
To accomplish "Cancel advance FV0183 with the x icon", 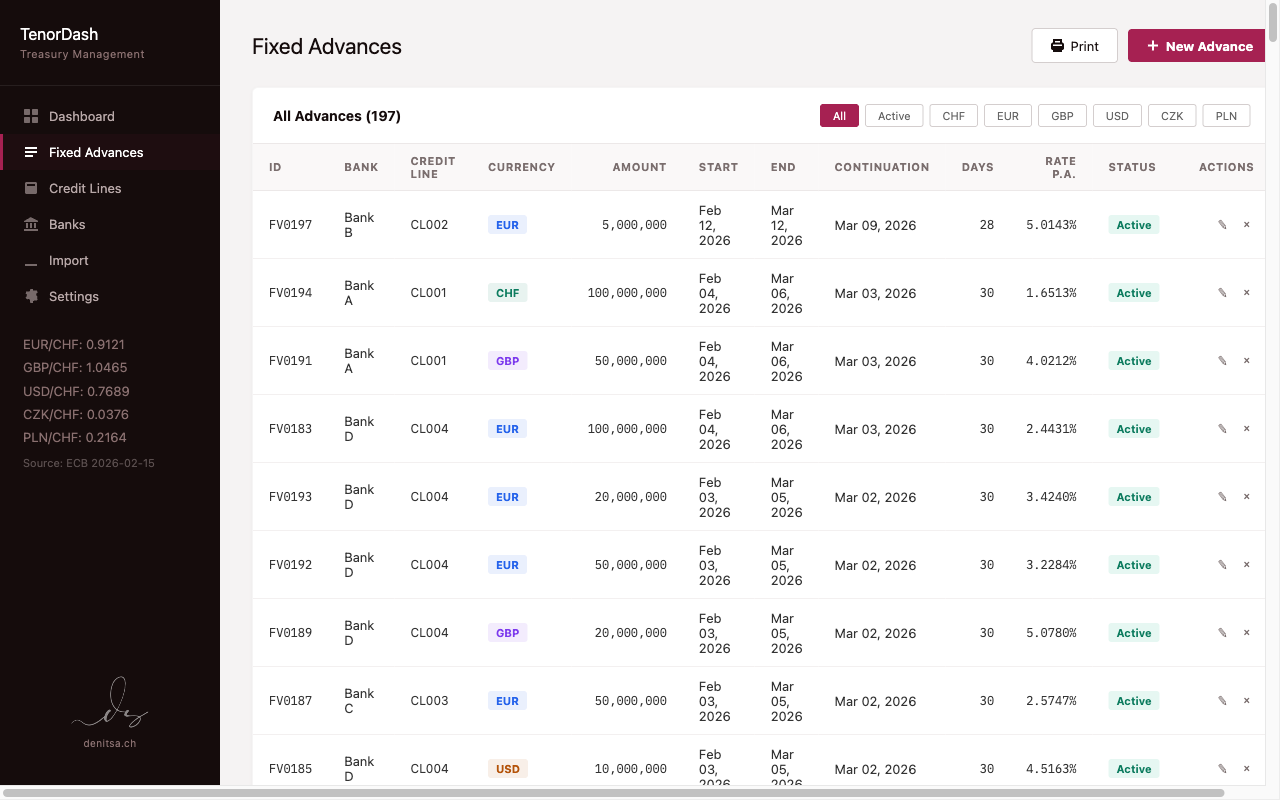I will click(x=1246, y=428).
